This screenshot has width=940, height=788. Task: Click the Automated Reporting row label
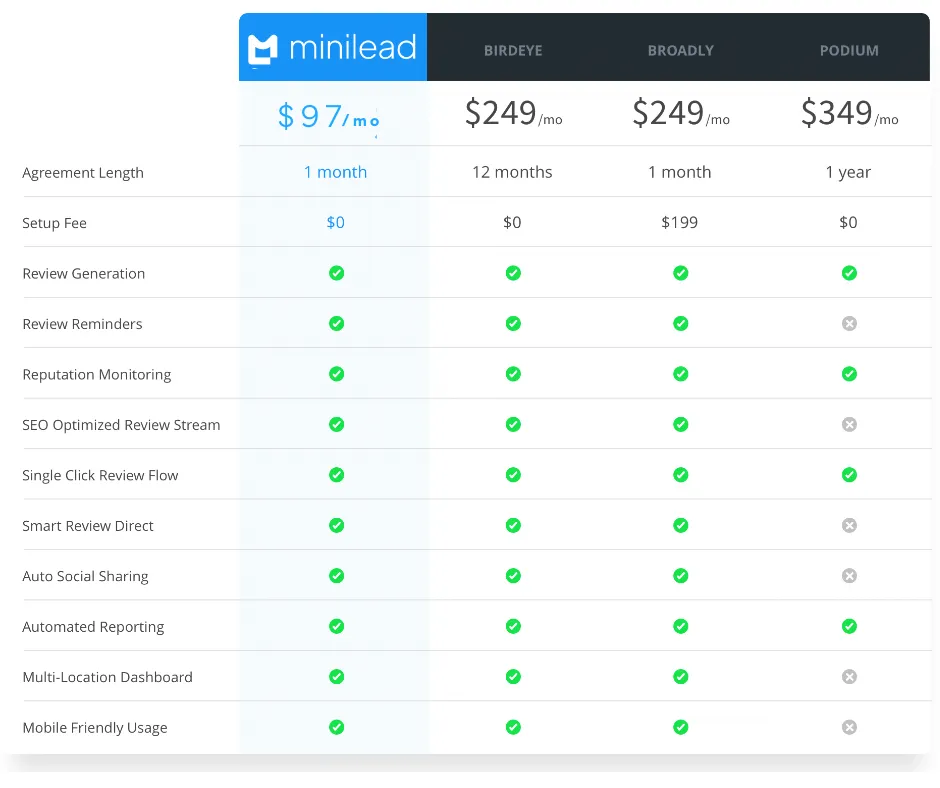93,627
